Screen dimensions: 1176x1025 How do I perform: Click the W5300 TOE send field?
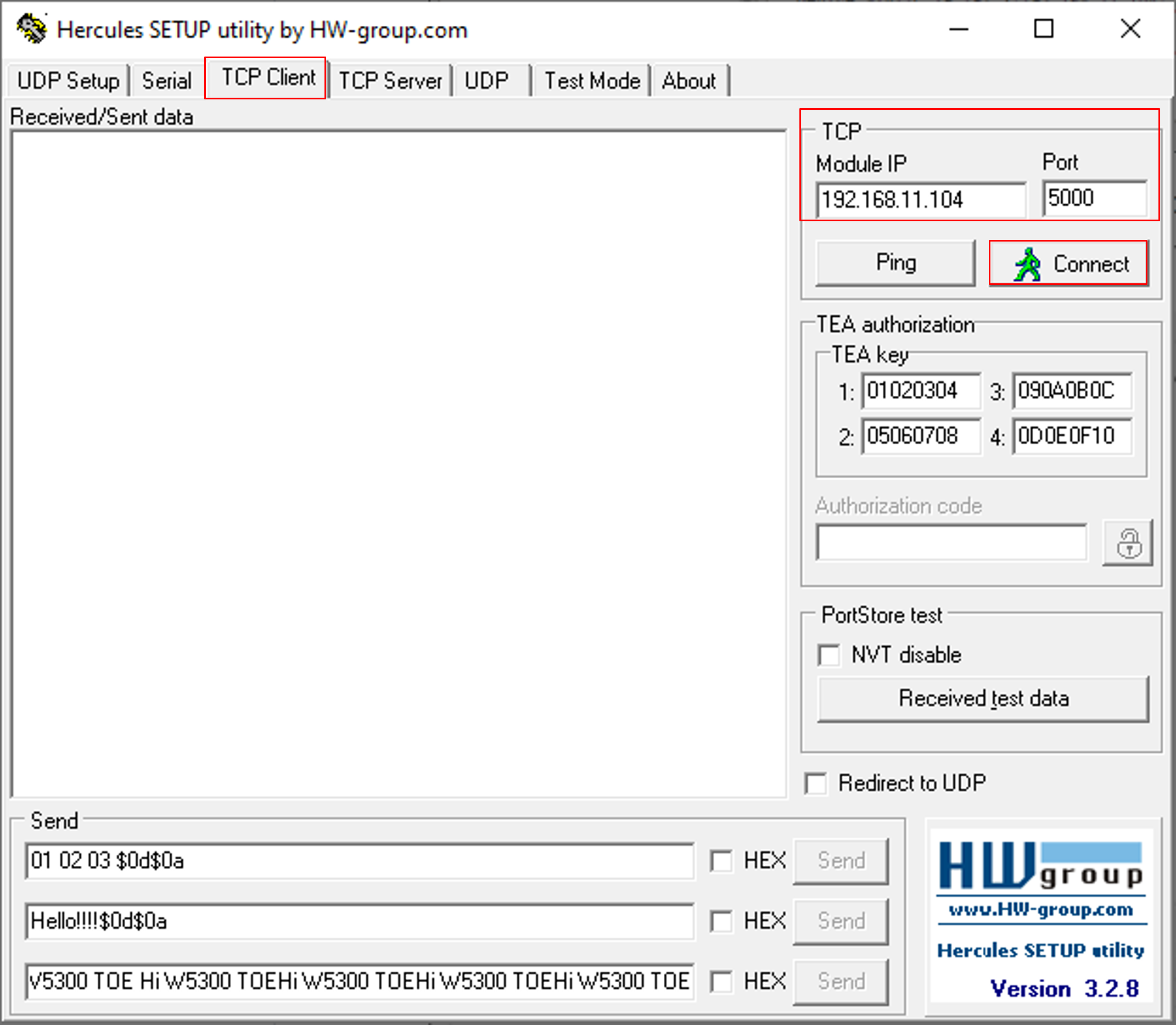click(x=360, y=982)
